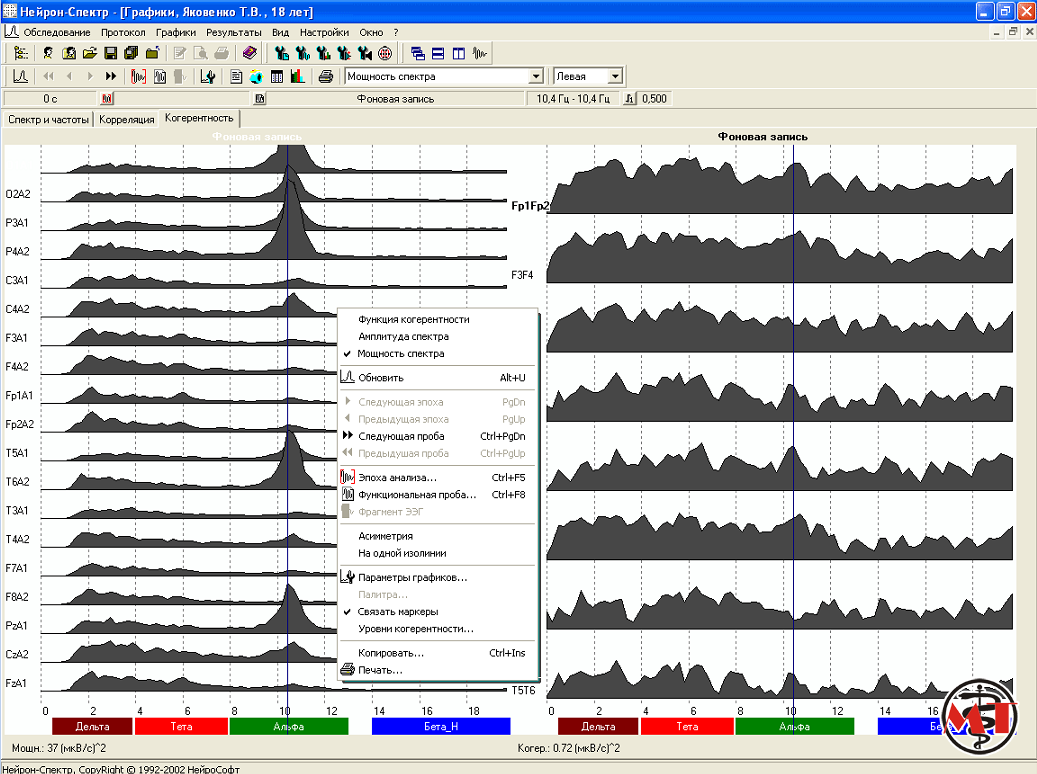
Task: Save using the floppy disk toolbar icon
Action: click(110, 54)
